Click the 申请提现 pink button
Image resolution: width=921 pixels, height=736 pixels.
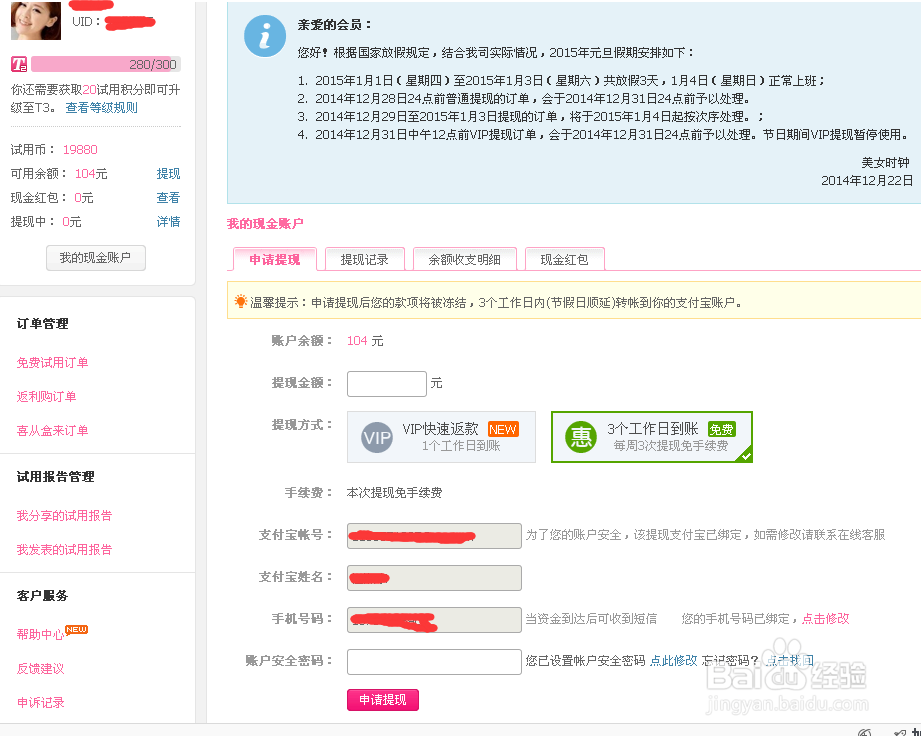[x=382, y=700]
